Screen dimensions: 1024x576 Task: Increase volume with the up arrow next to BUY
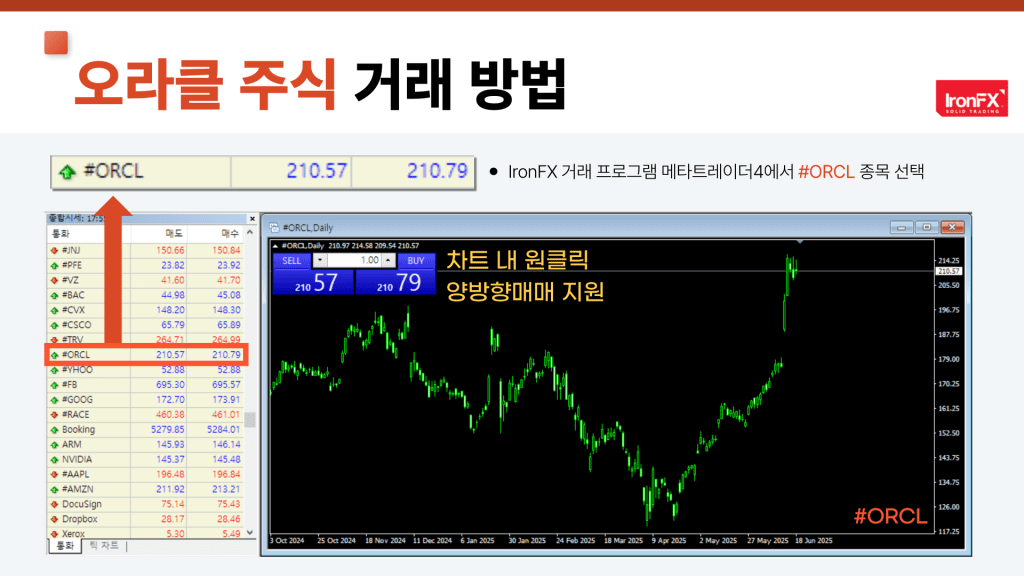tap(388, 260)
